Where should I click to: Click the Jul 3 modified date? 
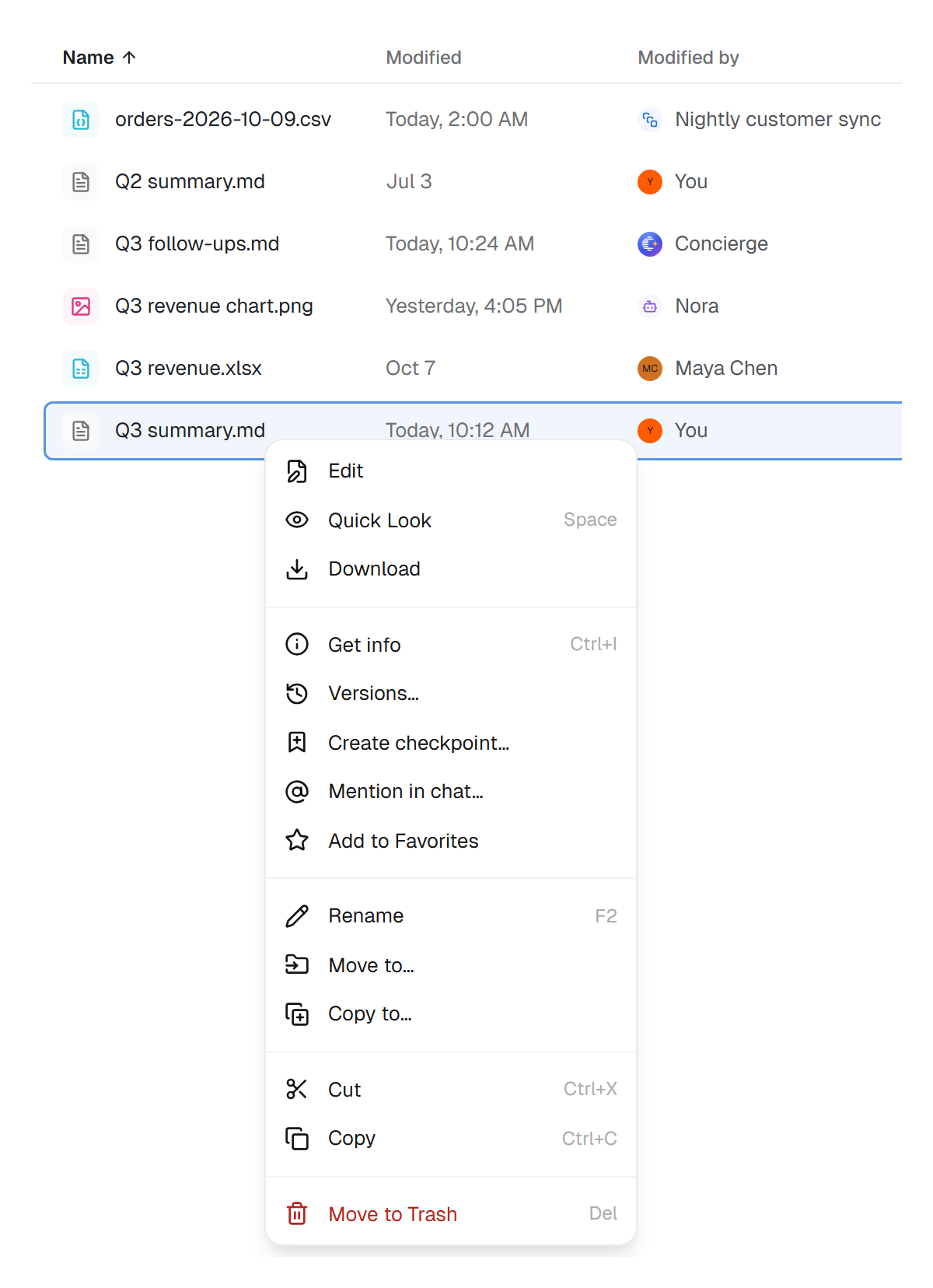[409, 182]
